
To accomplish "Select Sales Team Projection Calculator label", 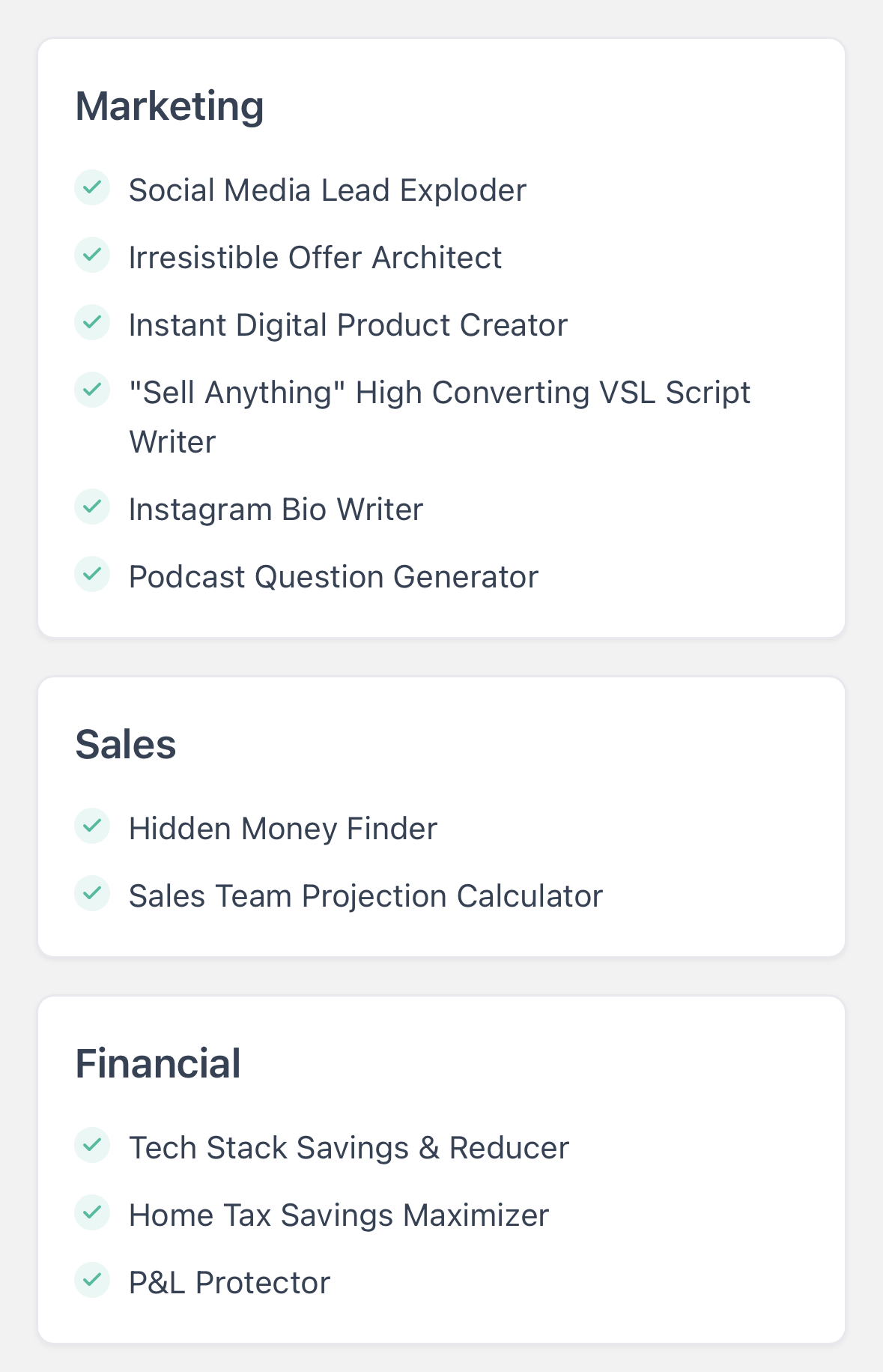I will click(x=365, y=896).
